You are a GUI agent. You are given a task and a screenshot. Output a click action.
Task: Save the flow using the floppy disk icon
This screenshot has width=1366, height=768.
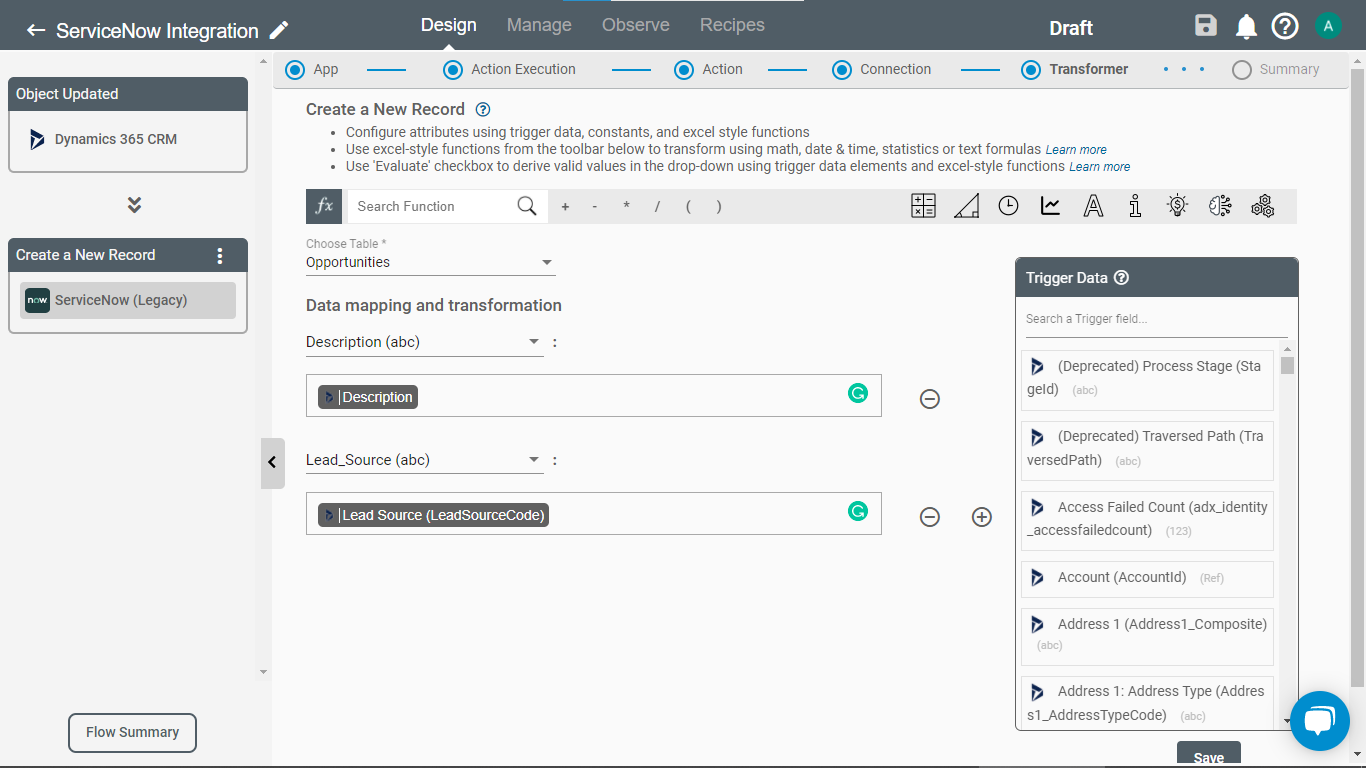pos(1206,26)
